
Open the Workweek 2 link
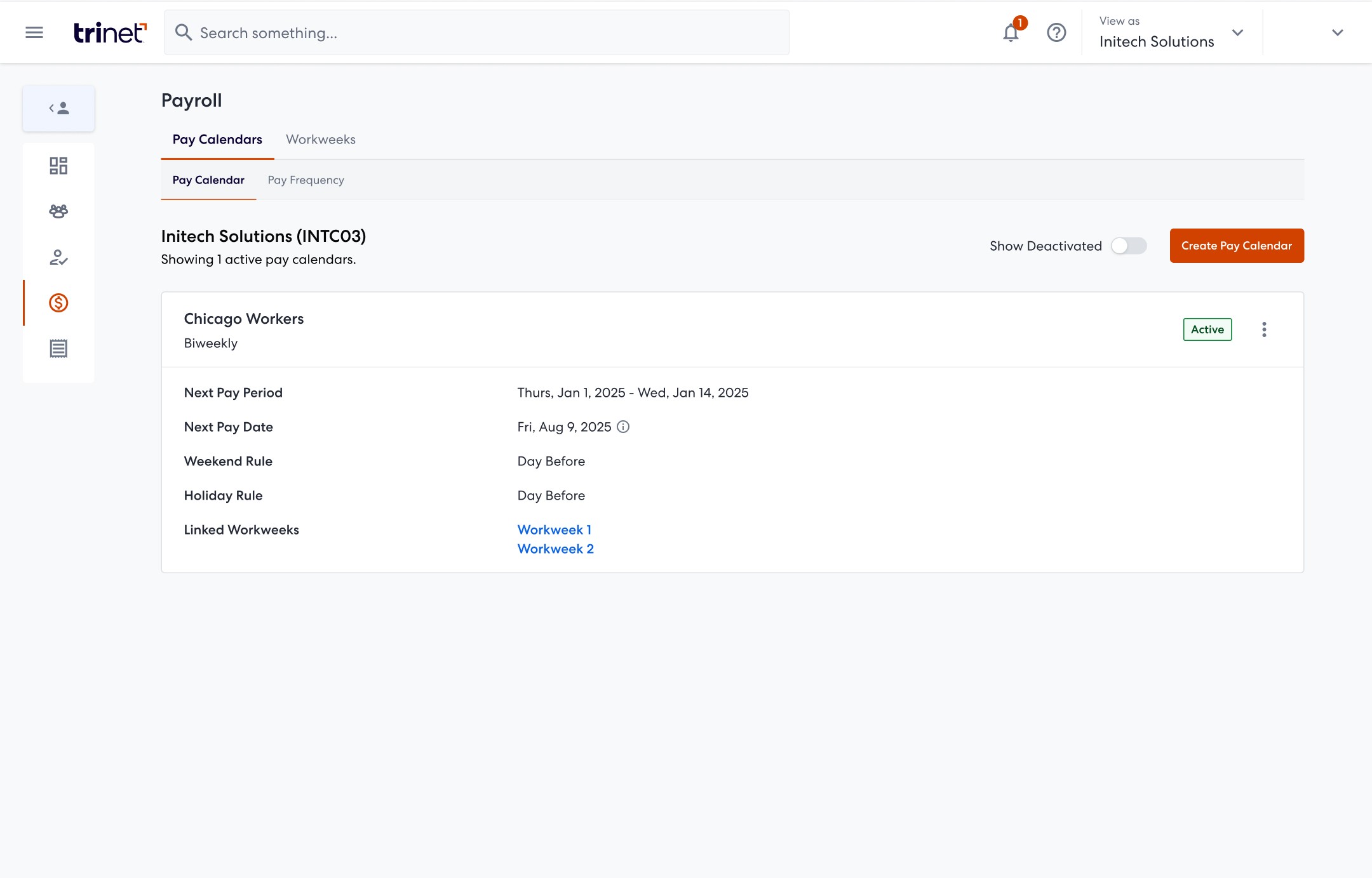[x=555, y=549]
